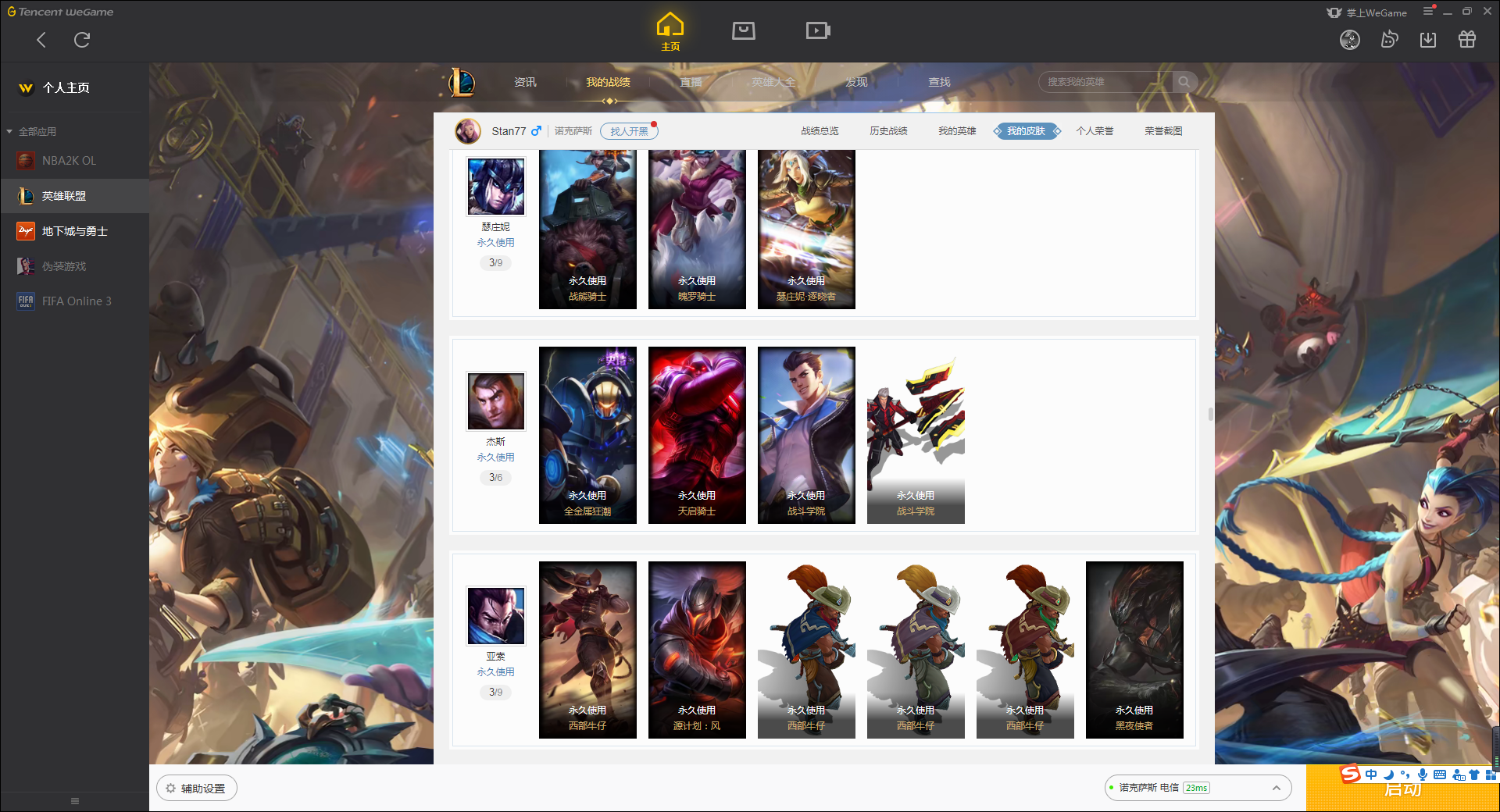Switch to the 我的战绩 tab
Viewport: 1500px width, 812px height.
(x=608, y=82)
